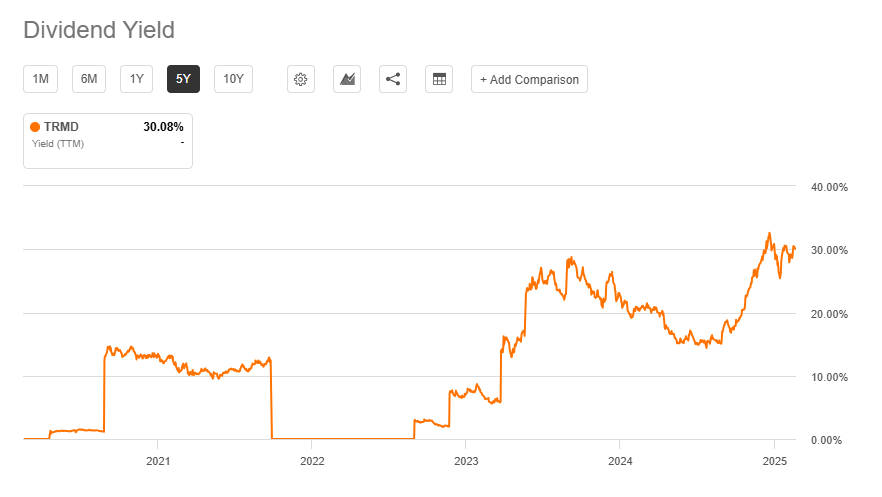Click the 2023 x-axis label
The height and width of the screenshot is (497, 882).
point(466,460)
